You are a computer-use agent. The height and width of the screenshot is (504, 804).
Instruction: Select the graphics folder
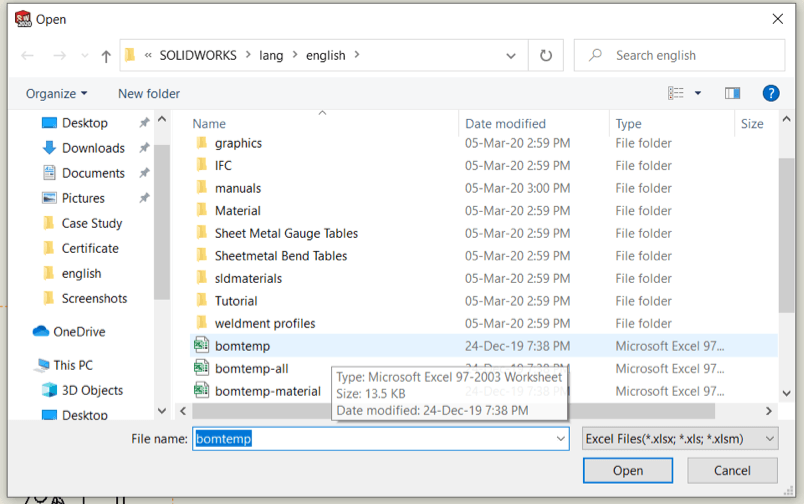click(x=238, y=143)
